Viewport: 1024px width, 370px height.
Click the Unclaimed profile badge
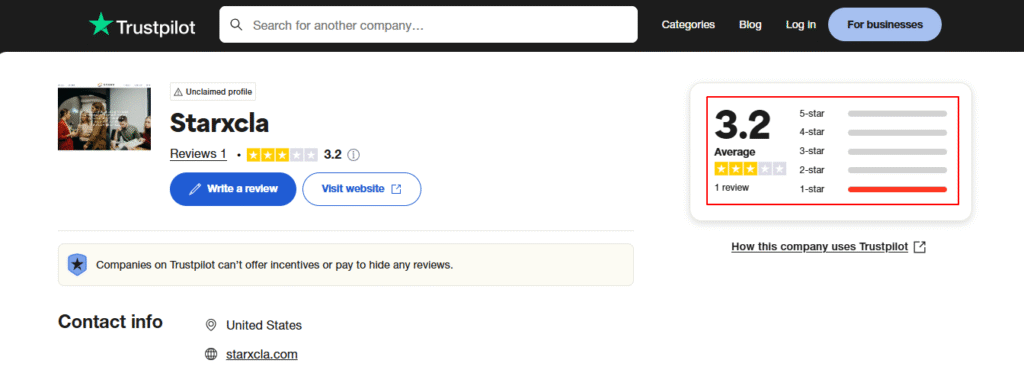(213, 92)
